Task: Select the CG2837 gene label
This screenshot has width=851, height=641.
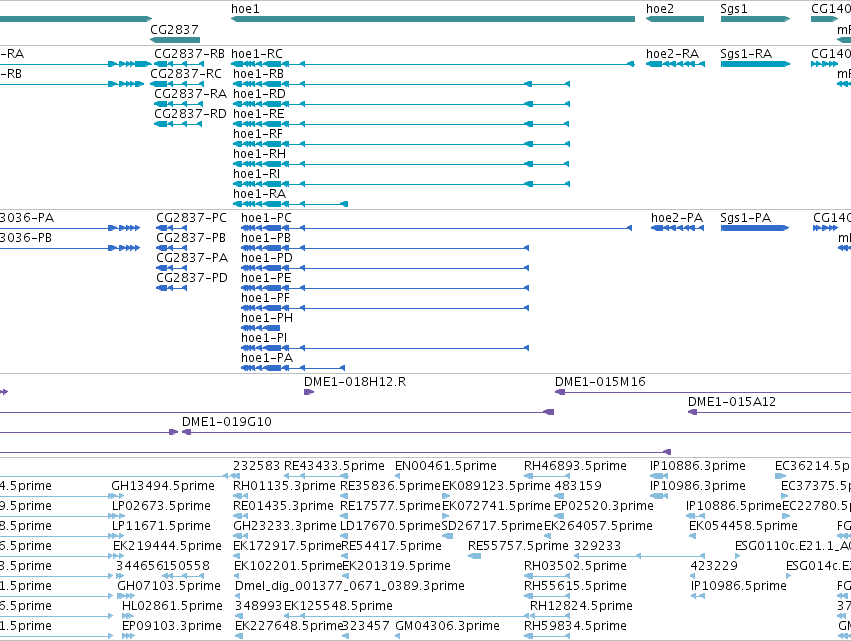Action: pos(174,29)
